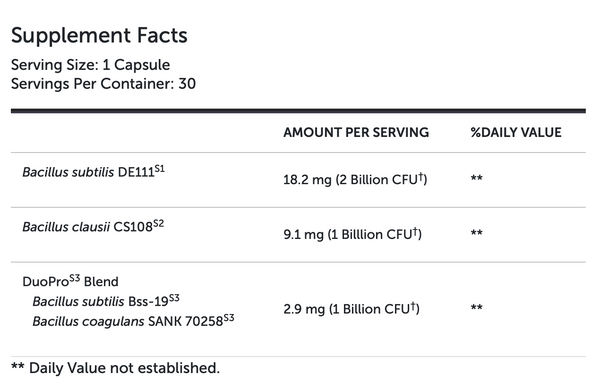The image size is (600, 391).
Task: Click daily value asterisks in CS108 row
Action: [476, 233]
